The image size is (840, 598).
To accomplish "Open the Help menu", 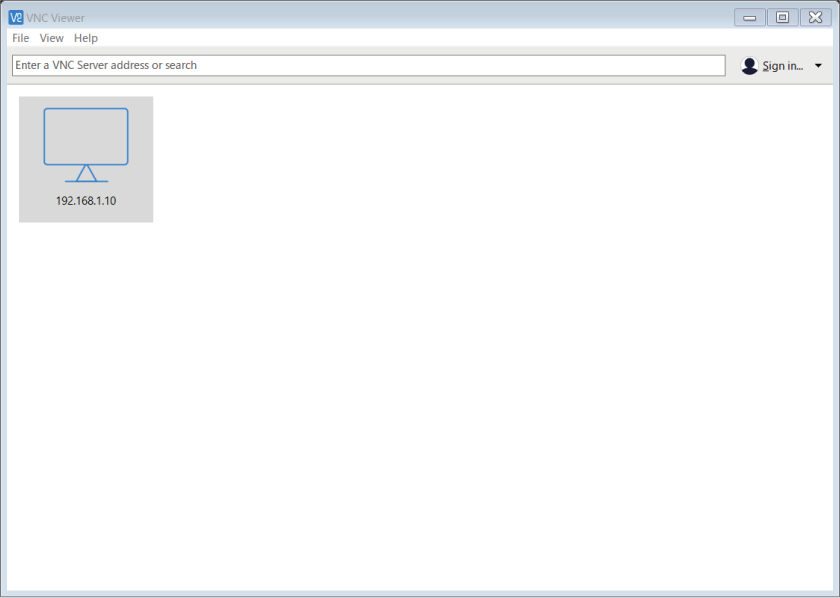I will tap(86, 38).
